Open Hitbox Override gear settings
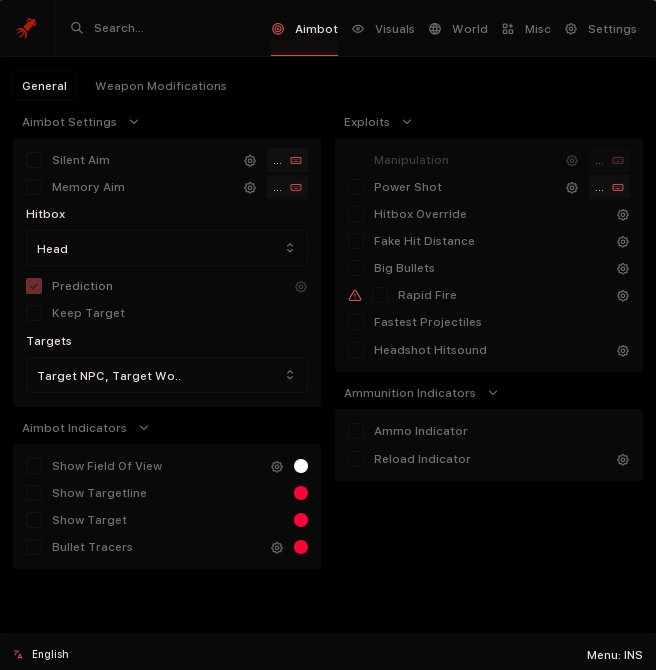656x670 pixels. [623, 215]
